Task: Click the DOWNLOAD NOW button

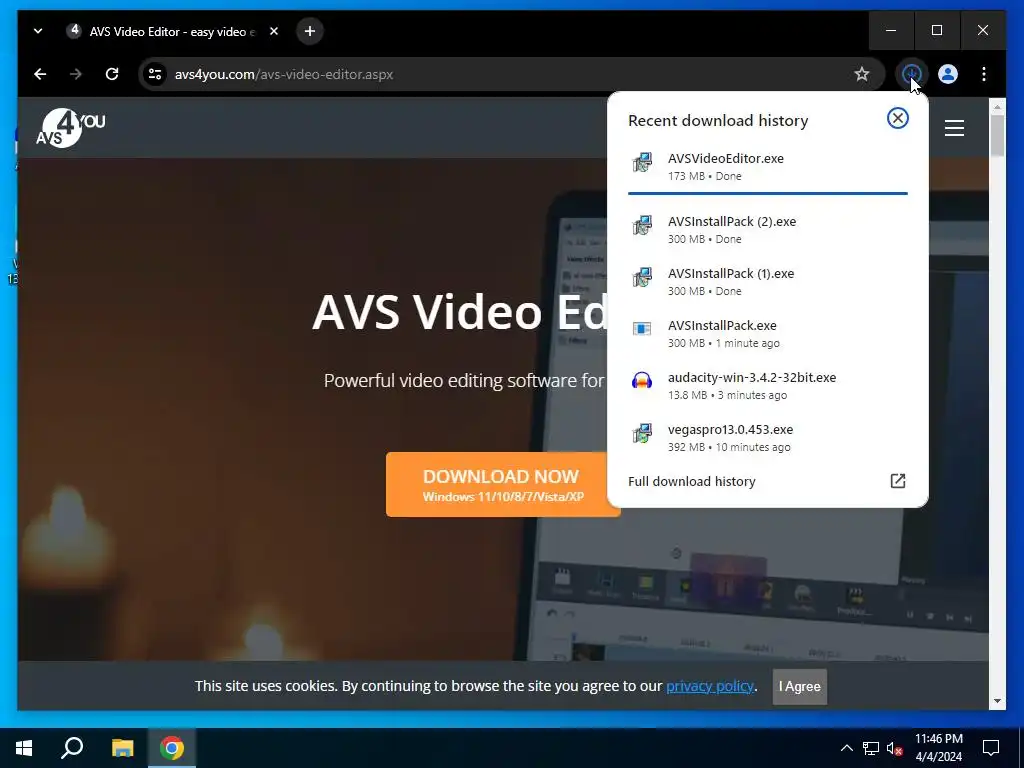Action: [x=502, y=485]
